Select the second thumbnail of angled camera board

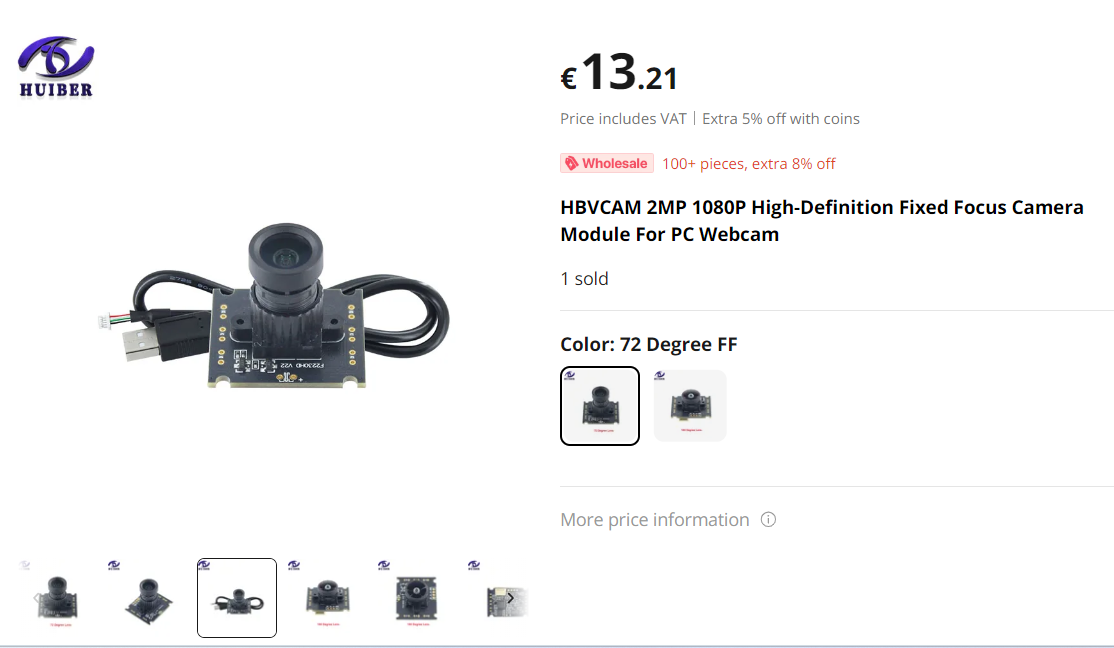(x=147, y=598)
